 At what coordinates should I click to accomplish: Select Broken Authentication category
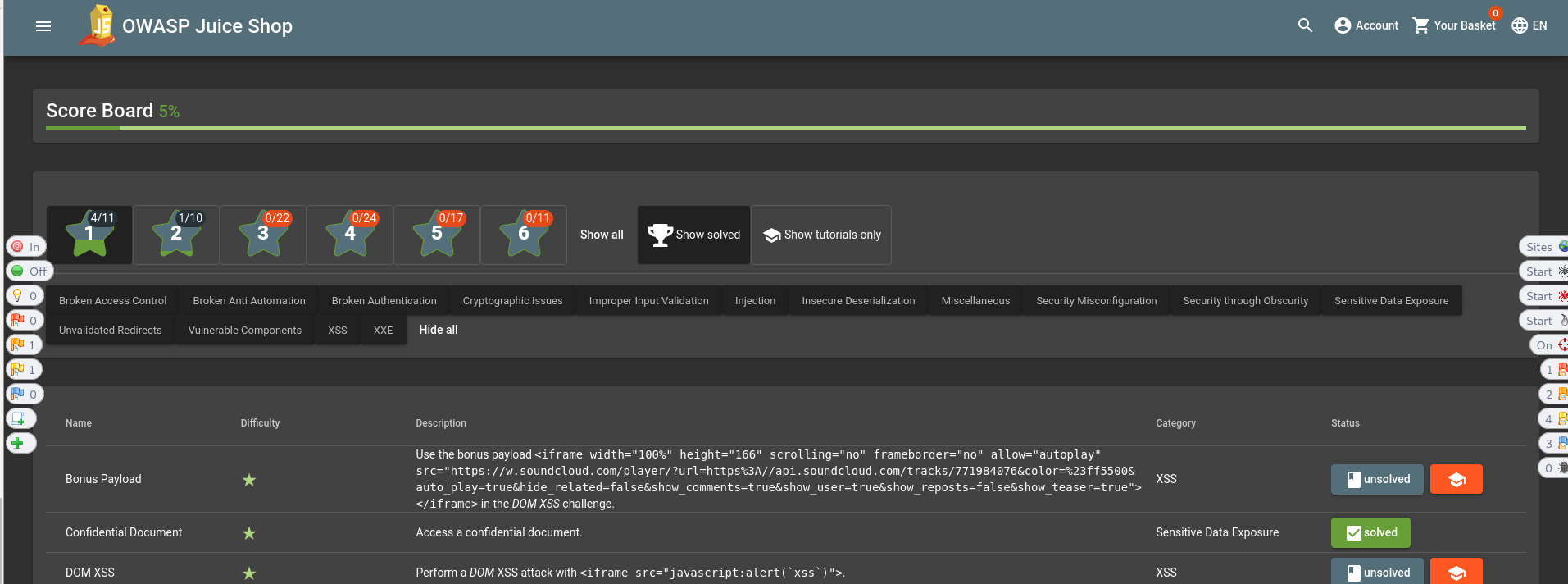384,300
